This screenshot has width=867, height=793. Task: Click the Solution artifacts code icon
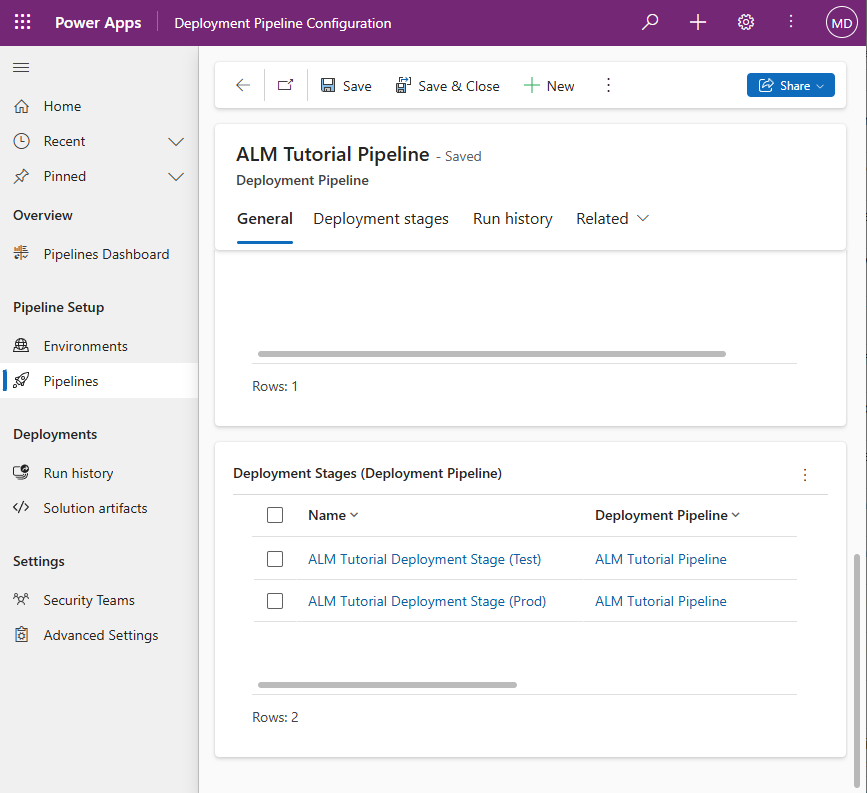[x=21, y=508]
